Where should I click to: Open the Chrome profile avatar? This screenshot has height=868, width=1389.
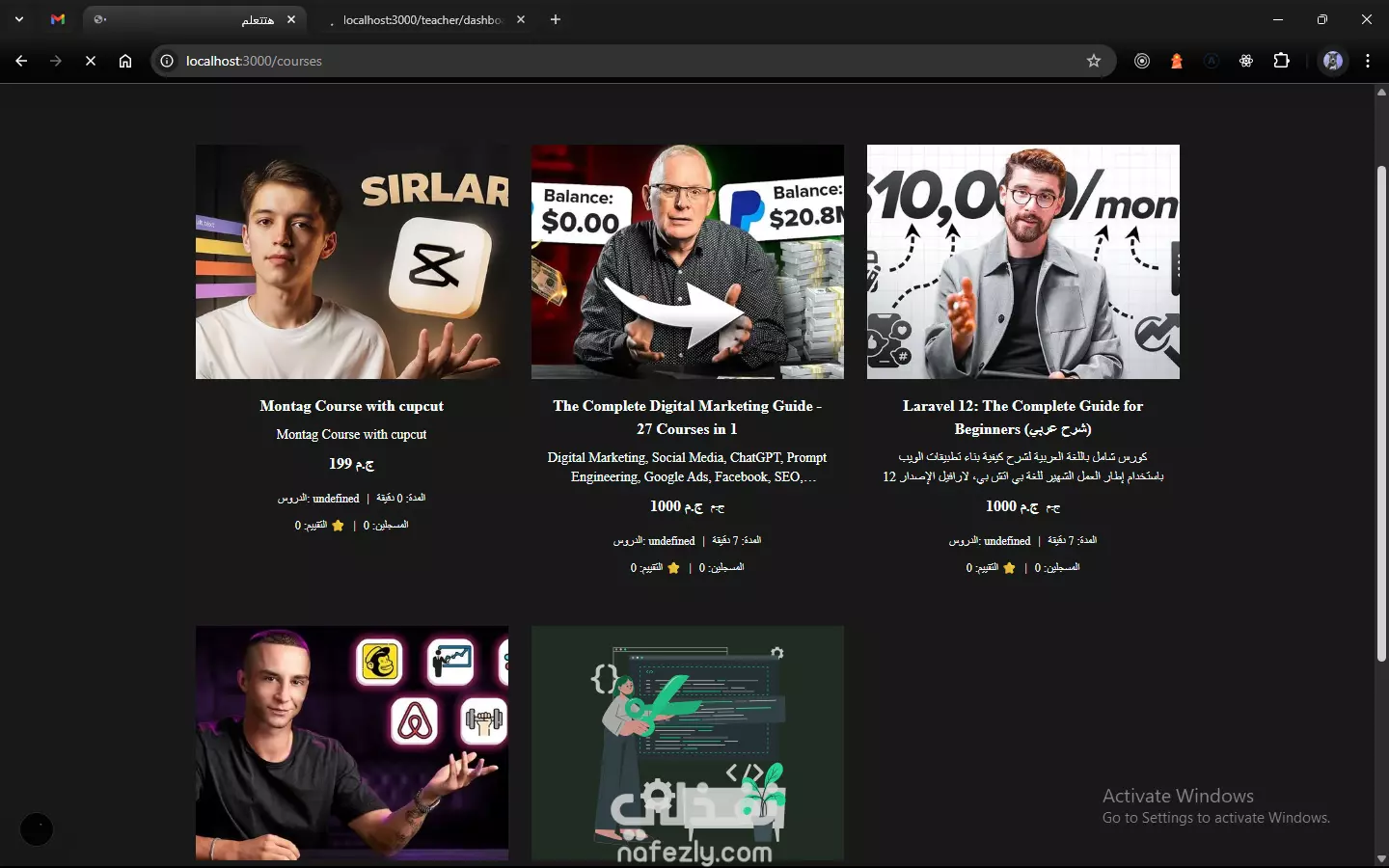point(1333,61)
